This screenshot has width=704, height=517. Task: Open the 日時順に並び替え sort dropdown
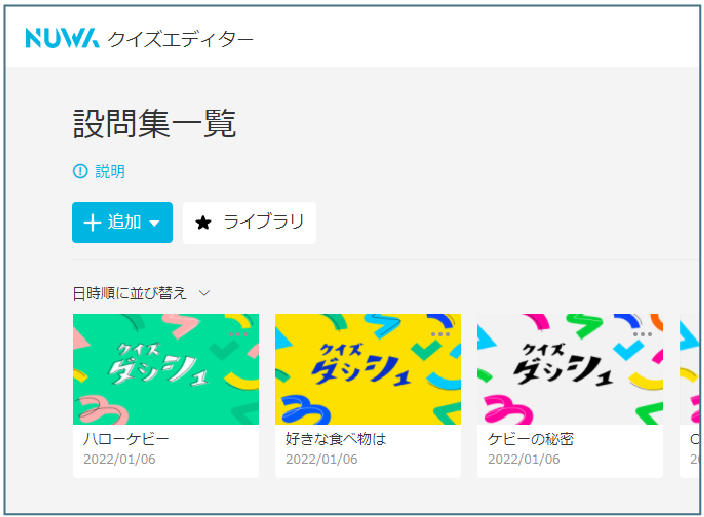point(141,293)
